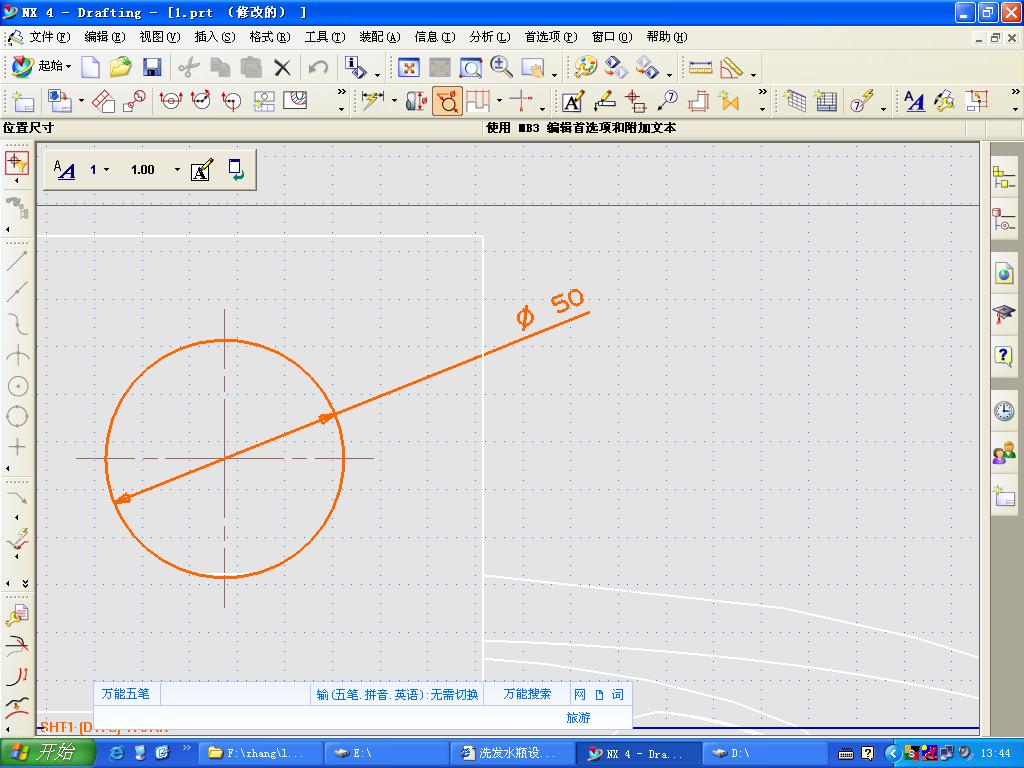Viewport: 1024px width, 768px height.
Task: Click the Tabular Note table icon
Action: point(795,101)
